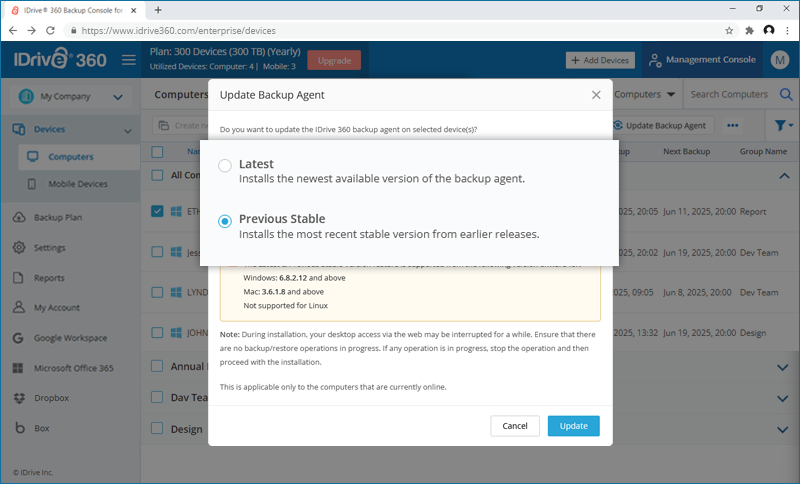Select the Latest version radio button

(225, 165)
